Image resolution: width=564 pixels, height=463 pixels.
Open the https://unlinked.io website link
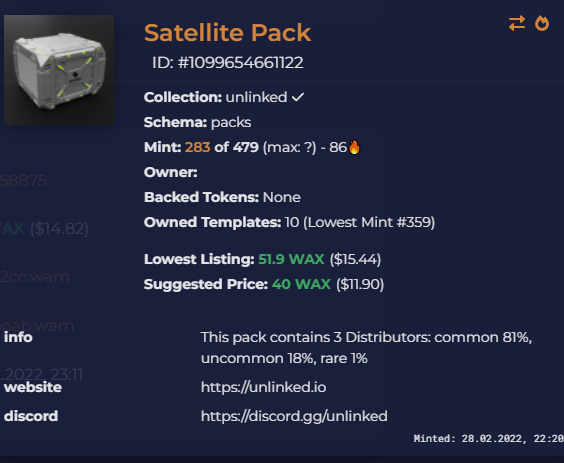click(264, 387)
